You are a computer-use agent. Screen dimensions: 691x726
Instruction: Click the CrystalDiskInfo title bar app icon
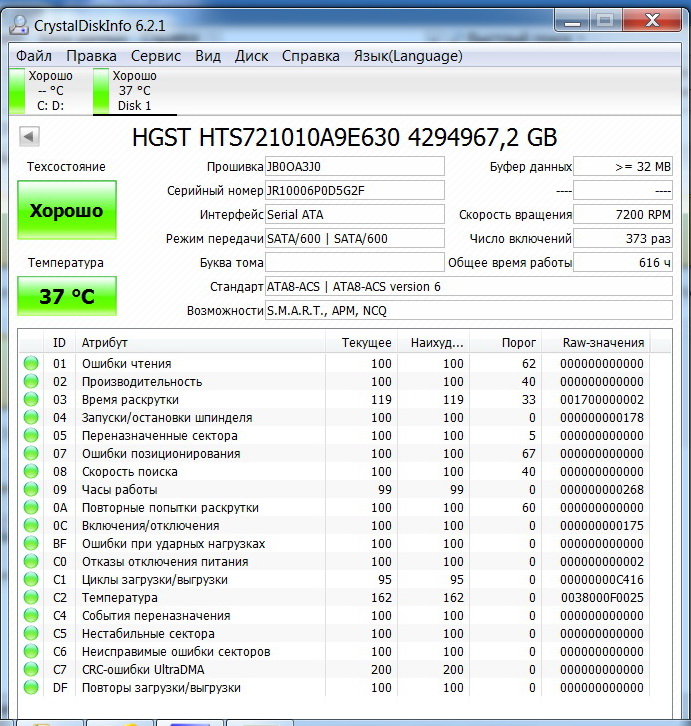[19, 25]
